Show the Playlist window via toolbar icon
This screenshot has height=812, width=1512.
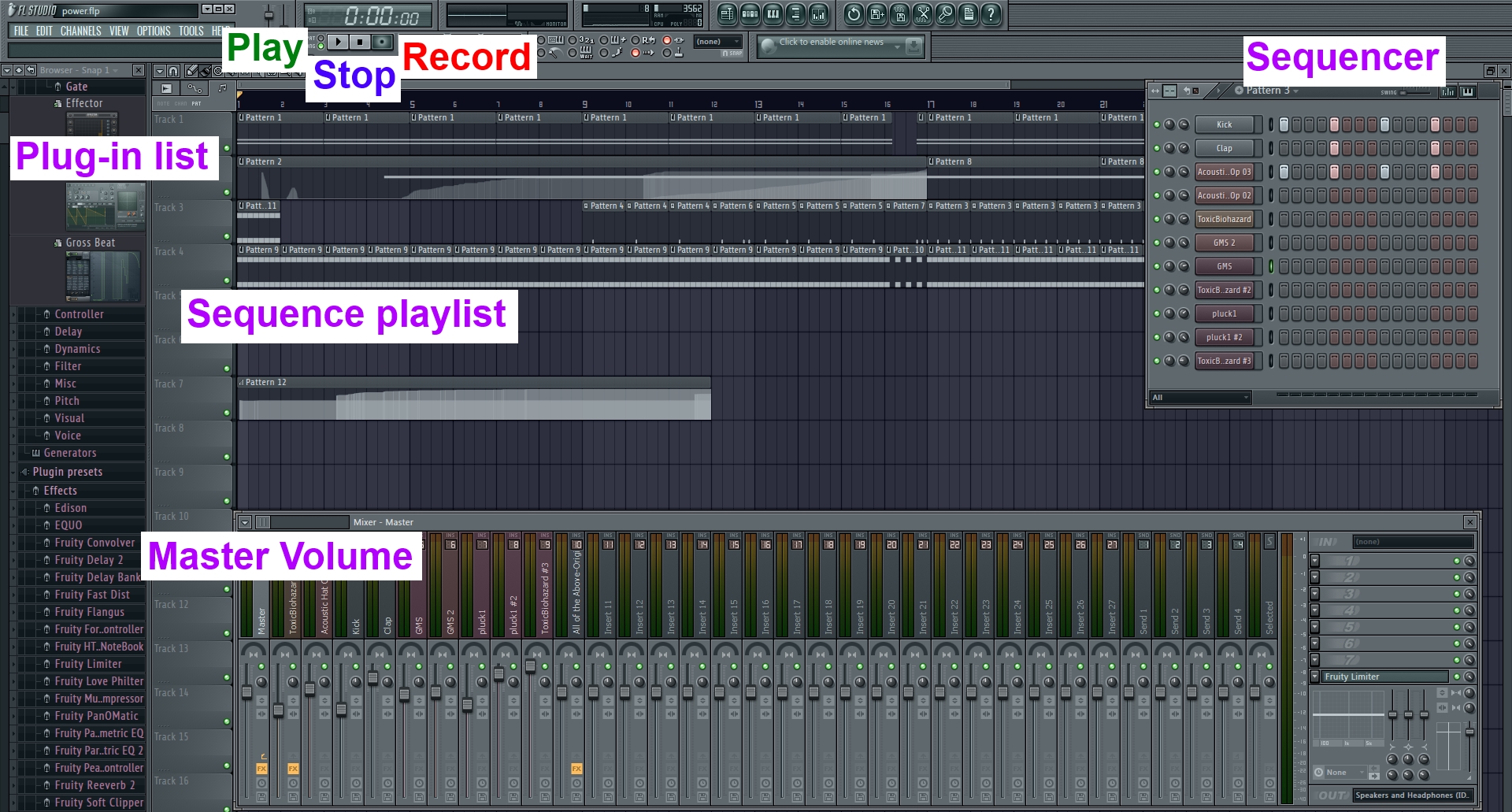[x=726, y=13]
